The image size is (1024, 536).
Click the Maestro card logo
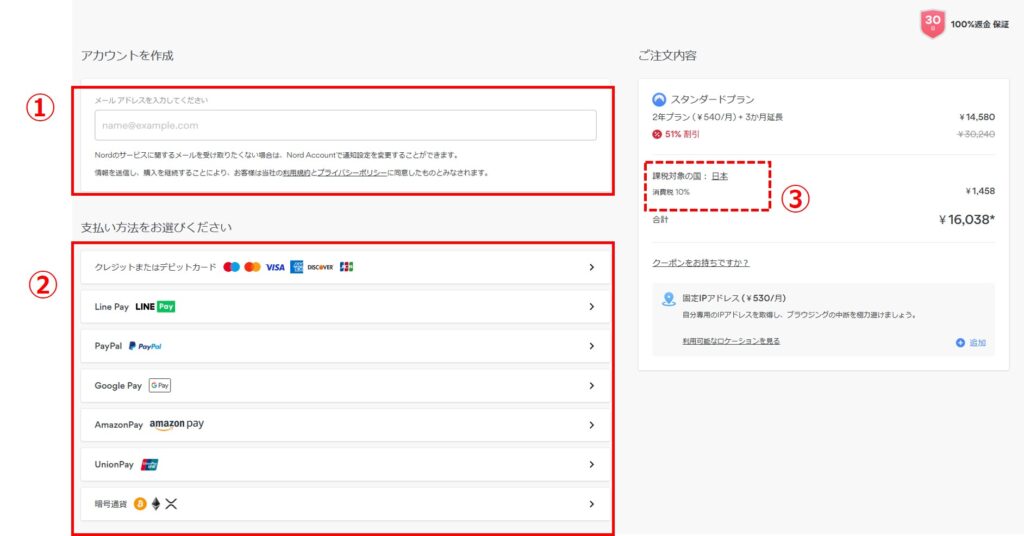(x=231, y=267)
